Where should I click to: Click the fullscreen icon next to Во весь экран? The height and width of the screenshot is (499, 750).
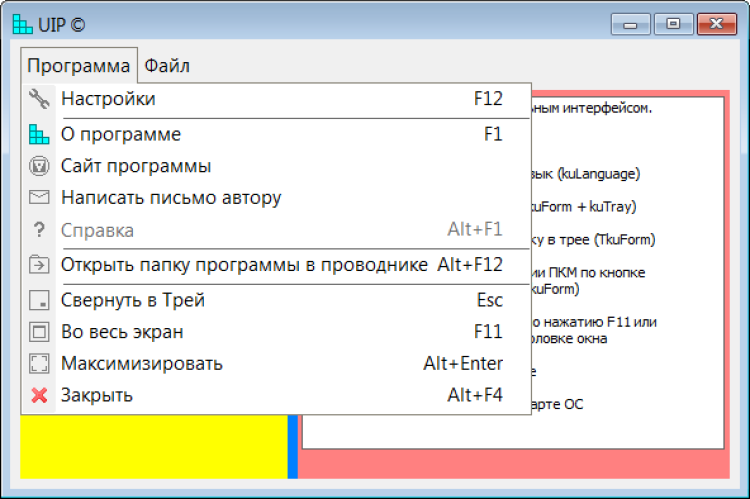click(39, 332)
